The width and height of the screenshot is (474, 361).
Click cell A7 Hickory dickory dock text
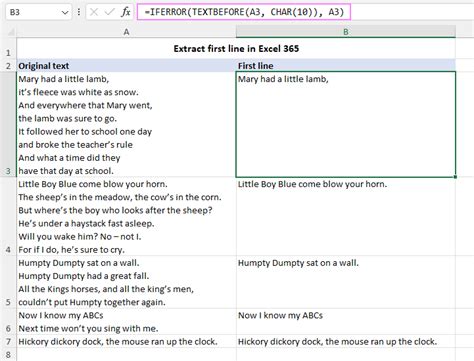click(x=126, y=341)
